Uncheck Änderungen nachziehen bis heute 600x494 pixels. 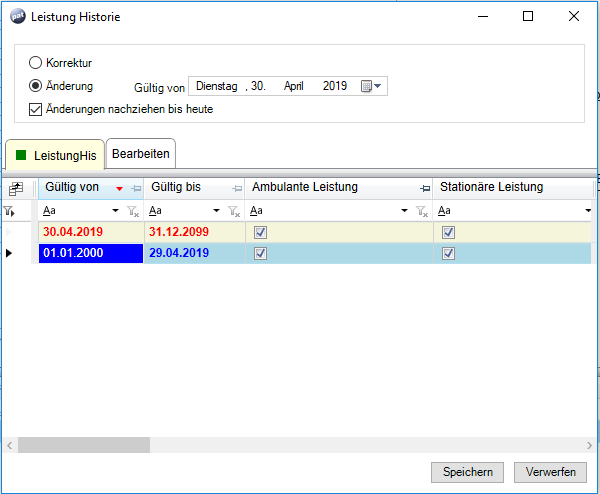click(35, 109)
